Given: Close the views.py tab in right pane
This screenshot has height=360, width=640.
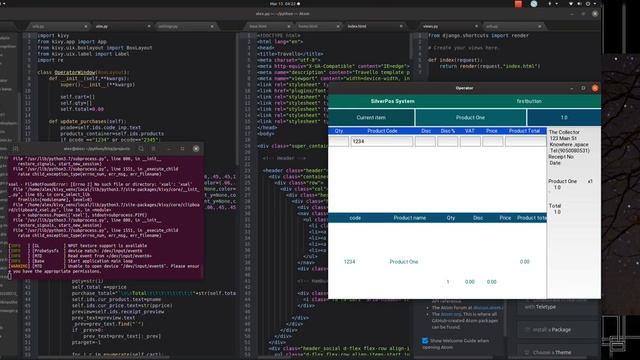Looking at the screenshot, I should [476, 26].
